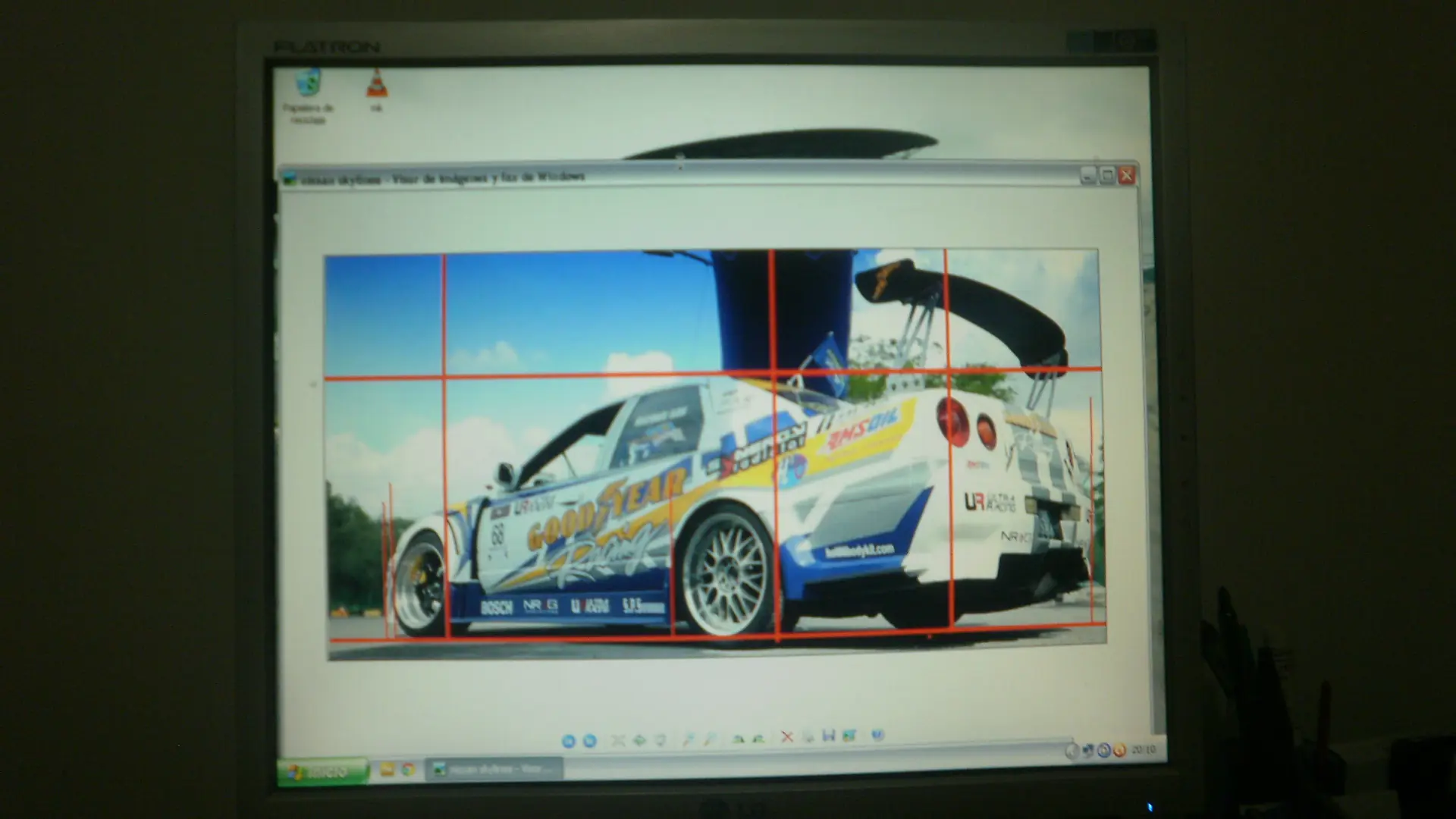
Task: Click the Best Fit icon
Action: [x=618, y=740]
